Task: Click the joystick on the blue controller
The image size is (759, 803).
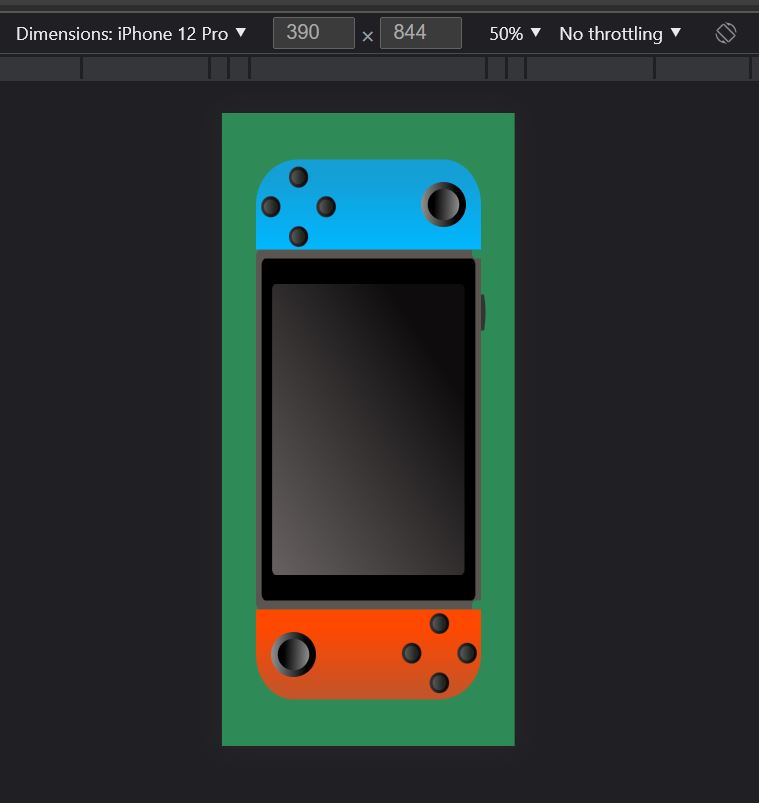Action: pos(444,204)
